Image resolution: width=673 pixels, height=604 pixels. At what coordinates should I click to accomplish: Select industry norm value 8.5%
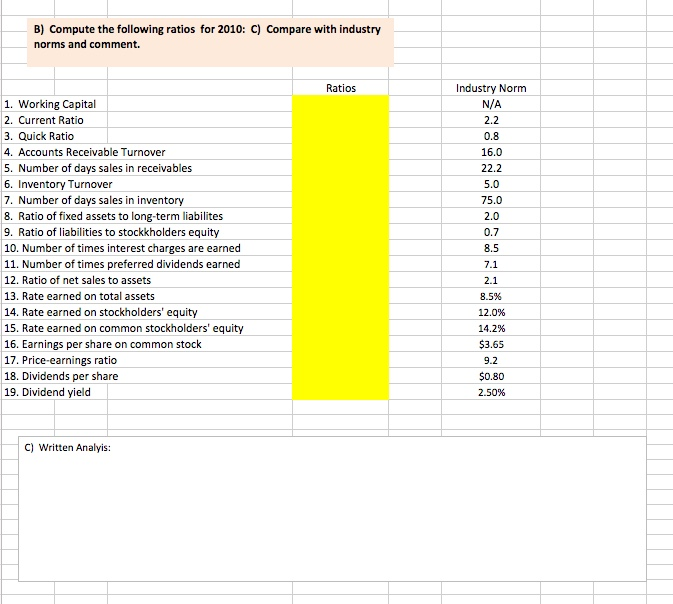coord(491,296)
